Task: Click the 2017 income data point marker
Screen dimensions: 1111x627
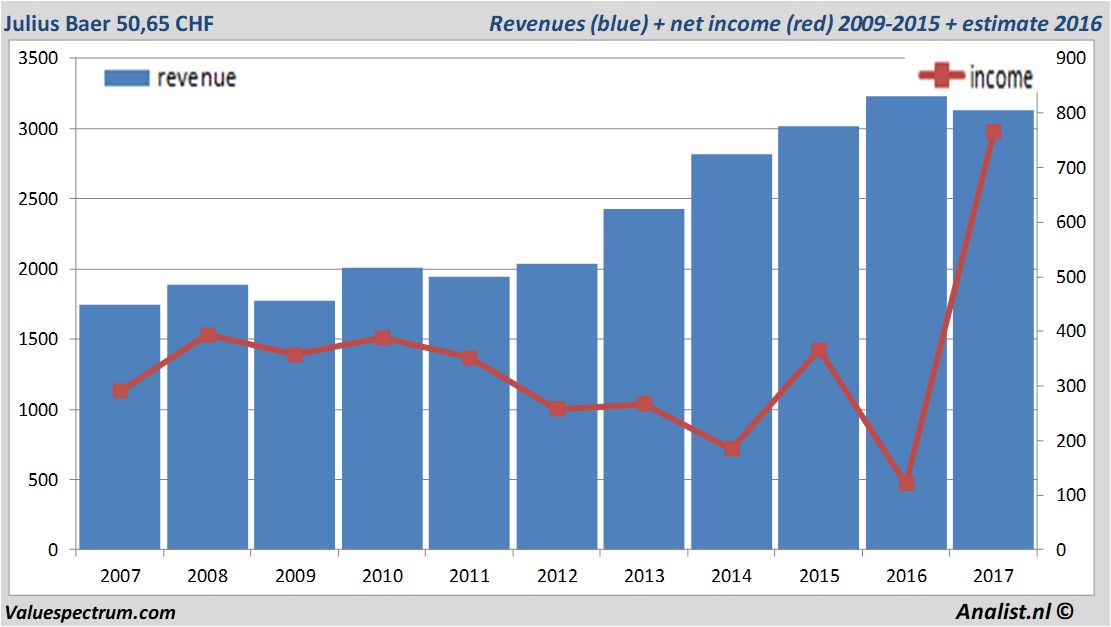Action: click(993, 132)
